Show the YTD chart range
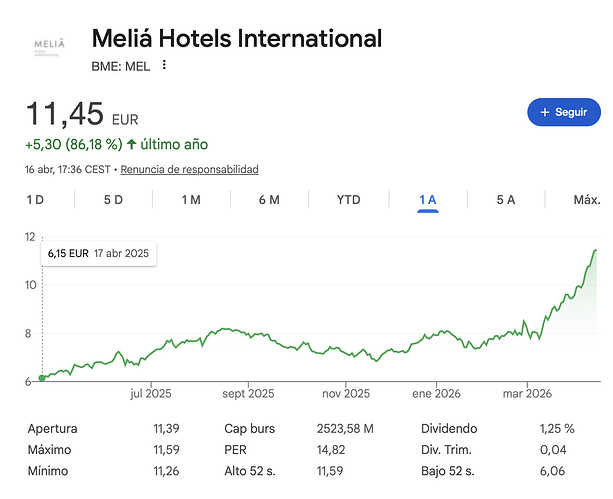Image resolution: width=613 pixels, height=499 pixels. (x=348, y=200)
